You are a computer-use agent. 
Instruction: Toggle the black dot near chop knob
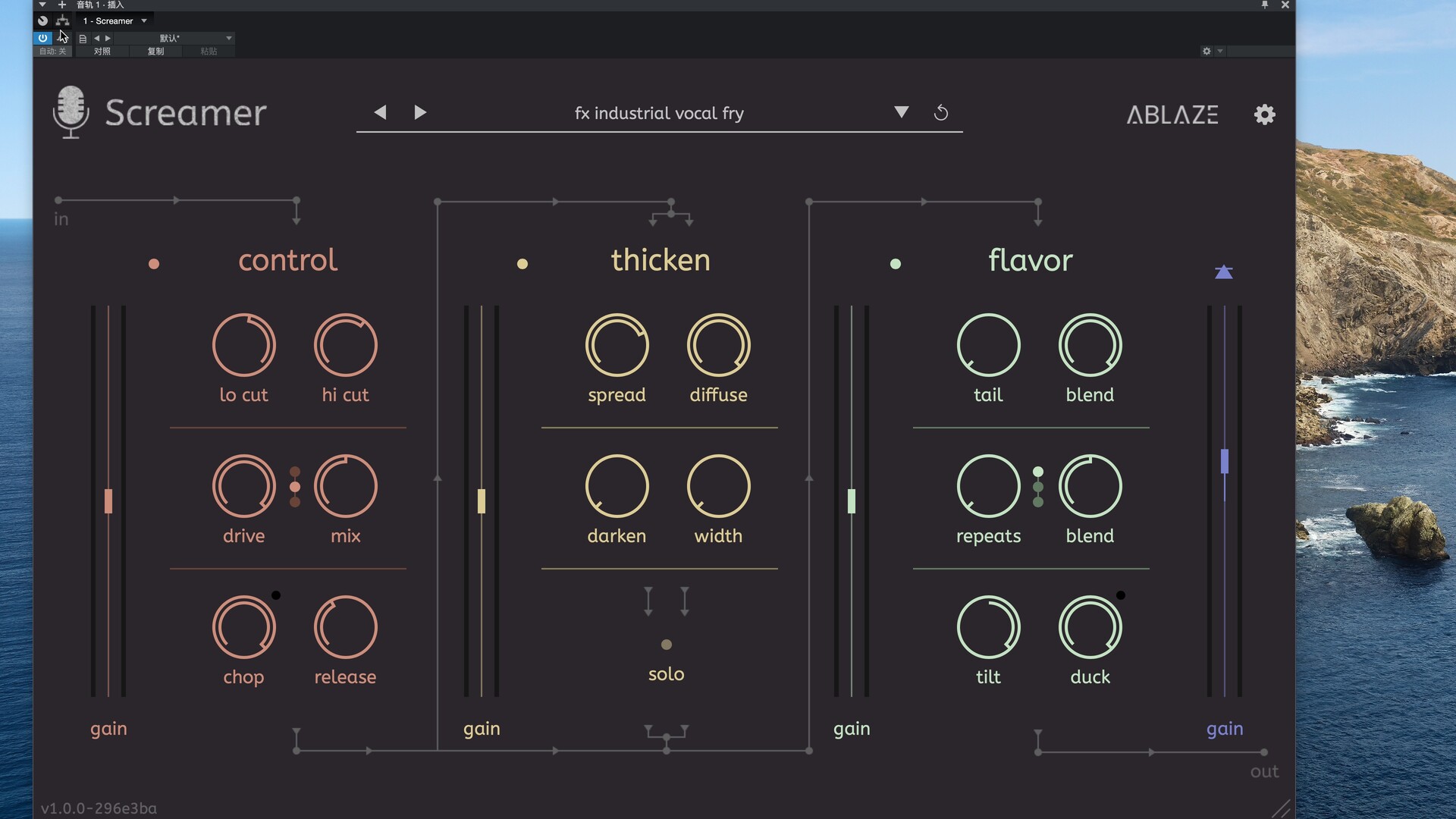276,595
